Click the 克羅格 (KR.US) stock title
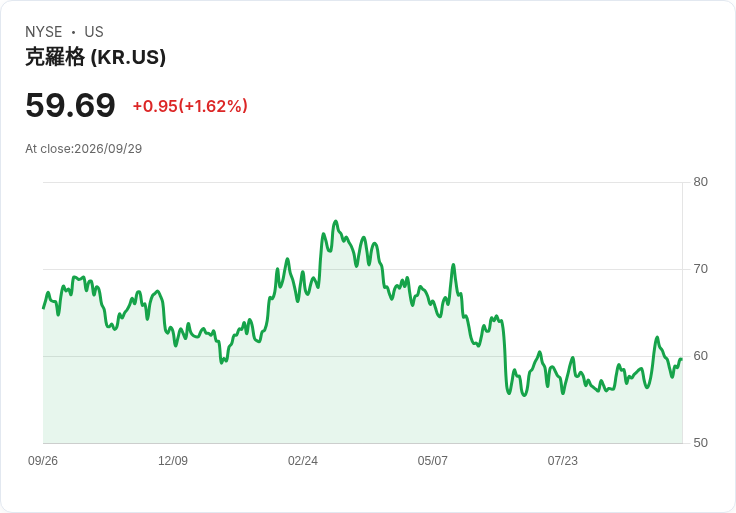 click(x=95, y=57)
